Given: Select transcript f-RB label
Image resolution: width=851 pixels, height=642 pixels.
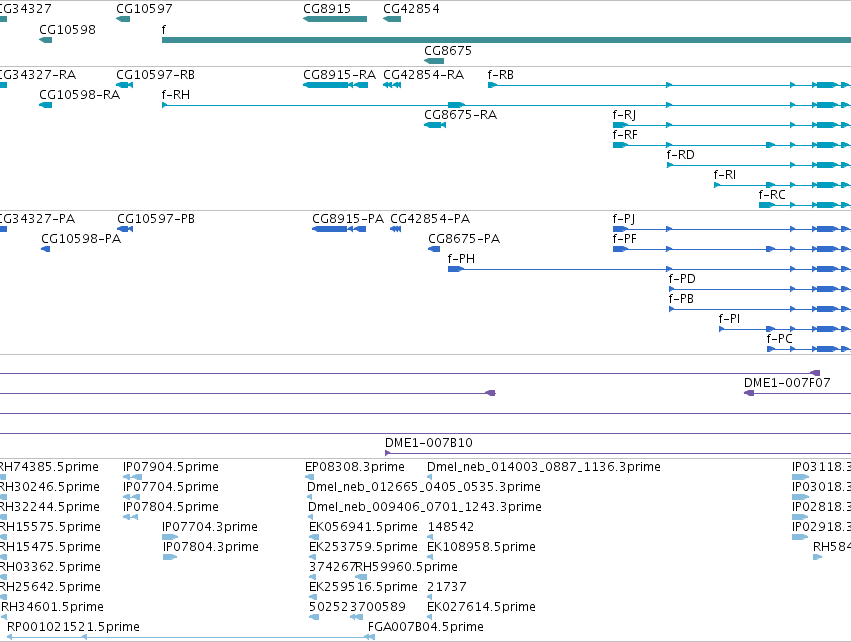Looking at the screenshot, I should click(500, 74).
